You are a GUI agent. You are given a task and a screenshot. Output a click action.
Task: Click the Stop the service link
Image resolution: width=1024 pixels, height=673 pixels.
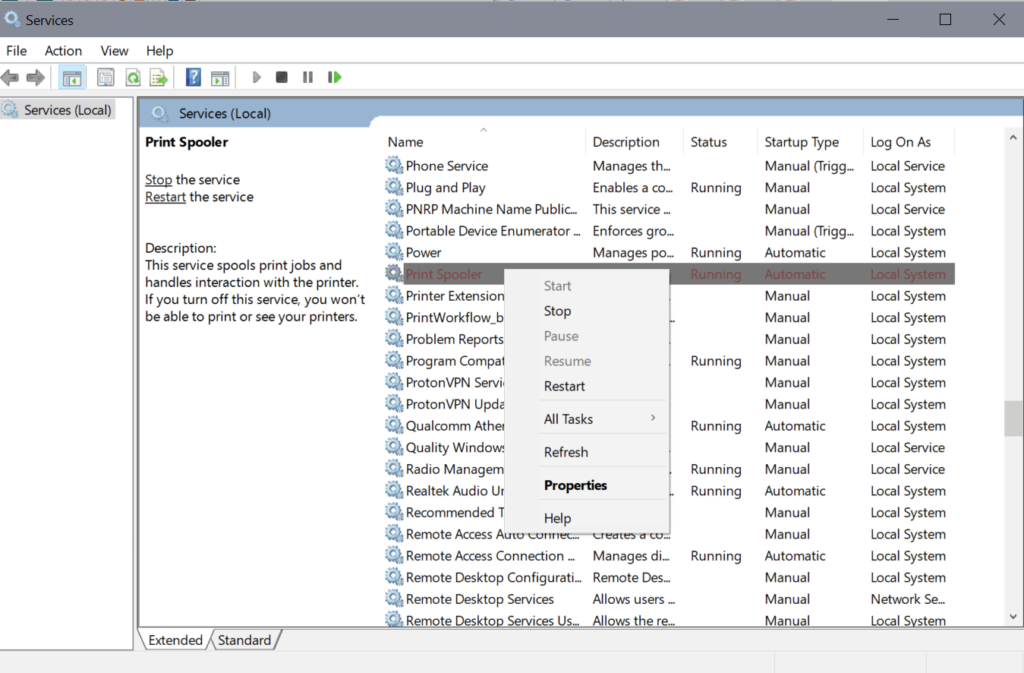point(158,180)
